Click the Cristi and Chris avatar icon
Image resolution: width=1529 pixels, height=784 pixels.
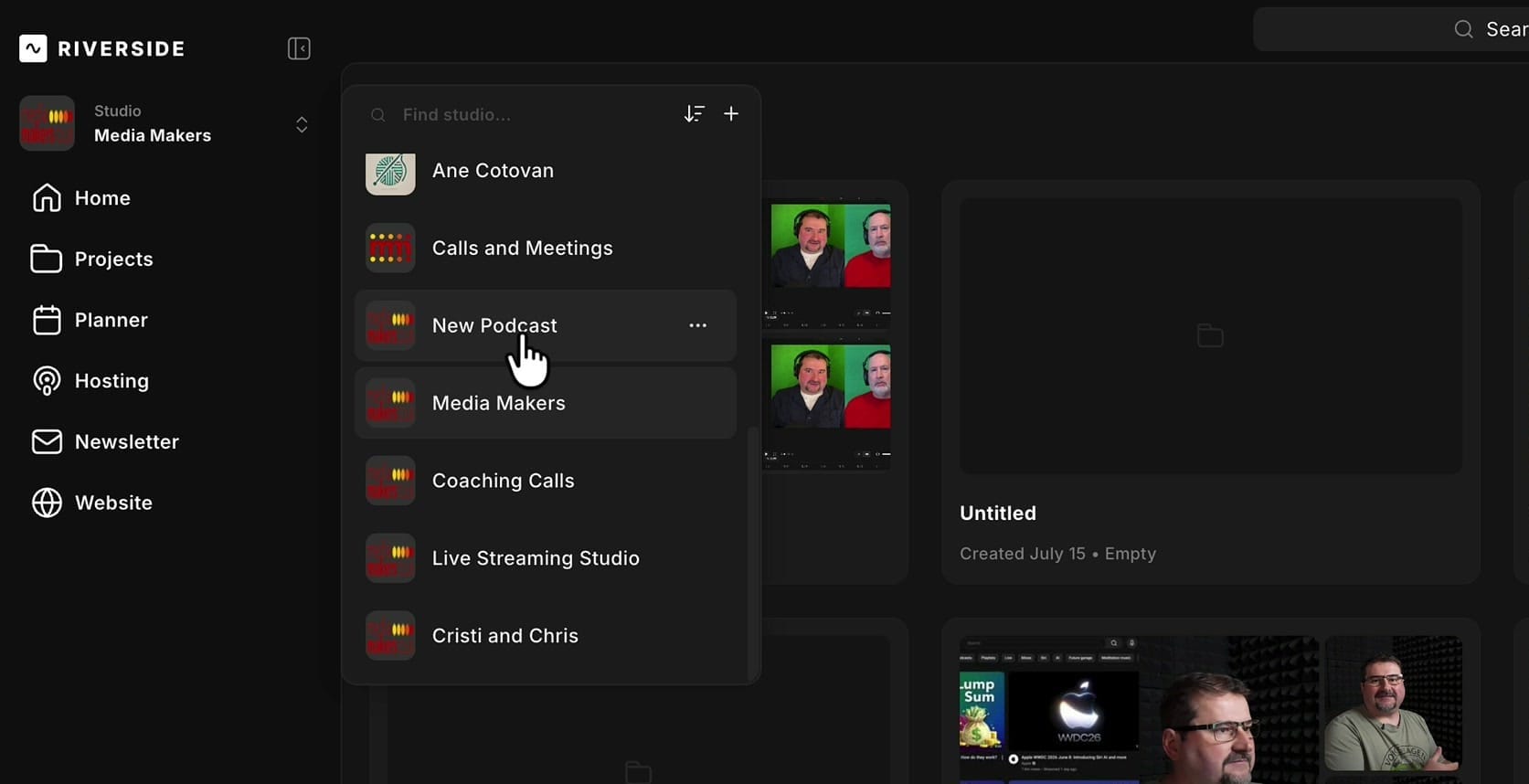coord(390,636)
